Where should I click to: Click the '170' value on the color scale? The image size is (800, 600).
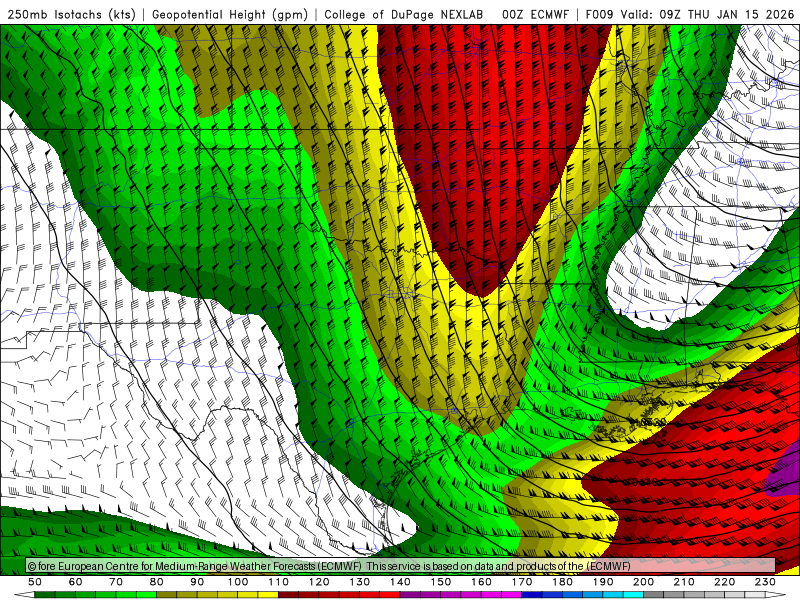[x=522, y=582]
